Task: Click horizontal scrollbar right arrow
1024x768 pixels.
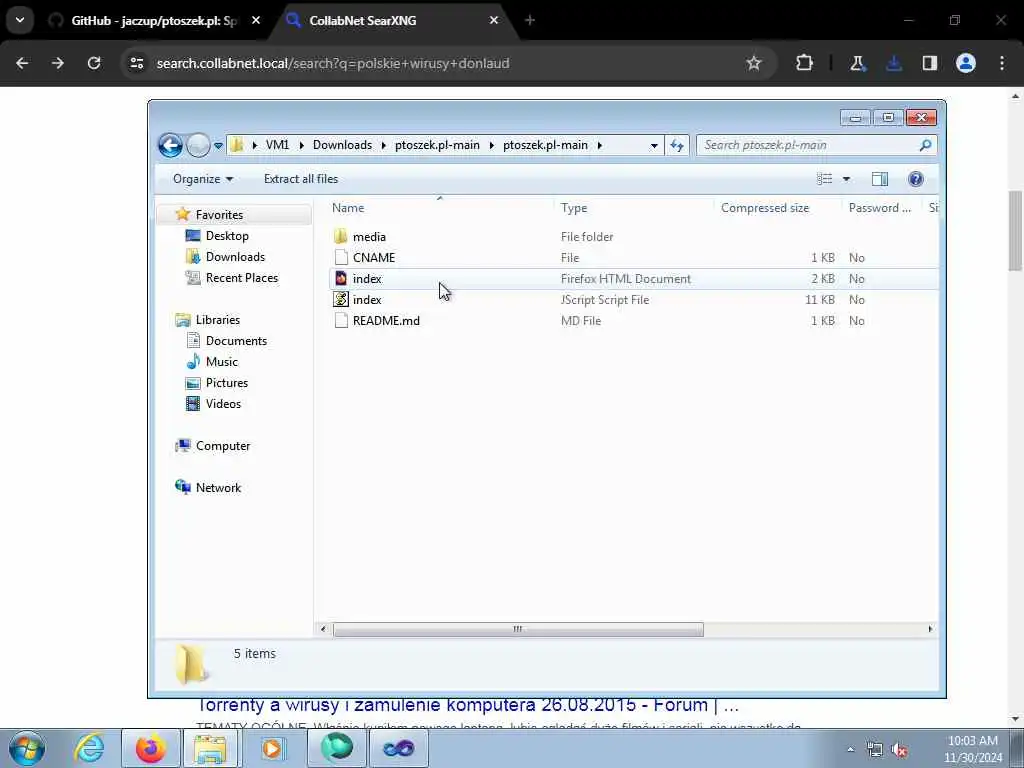Action: pyautogui.click(x=930, y=629)
